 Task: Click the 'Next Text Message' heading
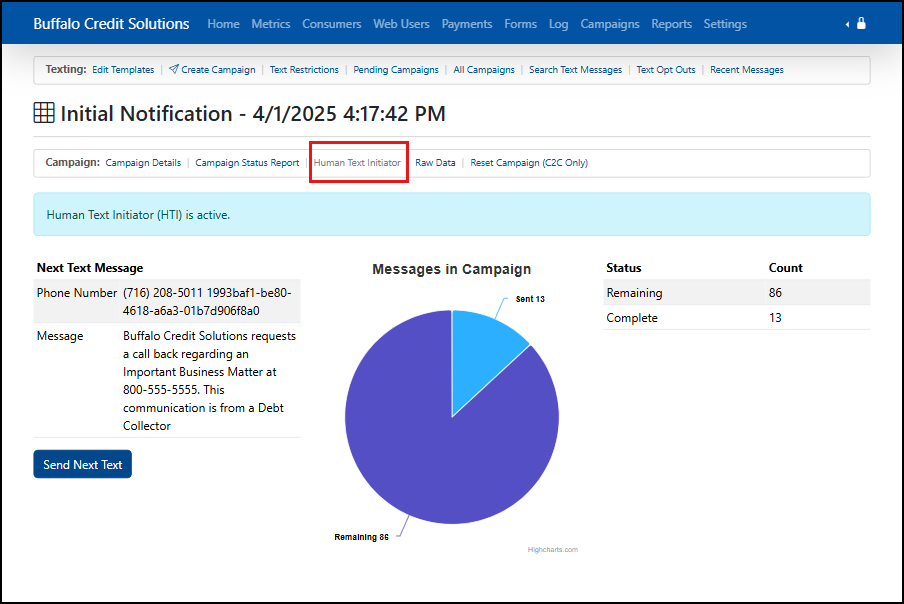(x=90, y=268)
